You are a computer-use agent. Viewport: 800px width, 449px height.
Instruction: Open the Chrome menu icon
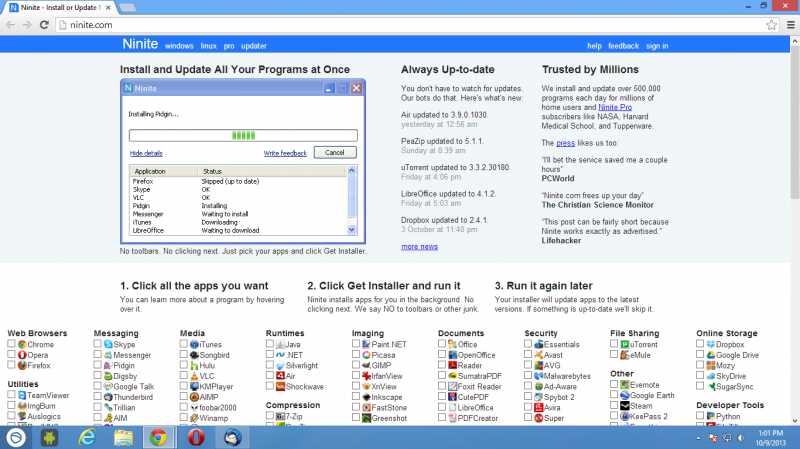click(790, 24)
